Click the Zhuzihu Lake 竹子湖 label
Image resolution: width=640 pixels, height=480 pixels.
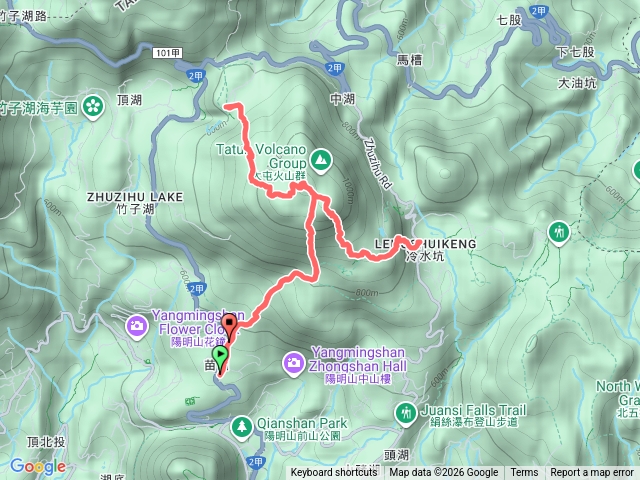(x=135, y=203)
